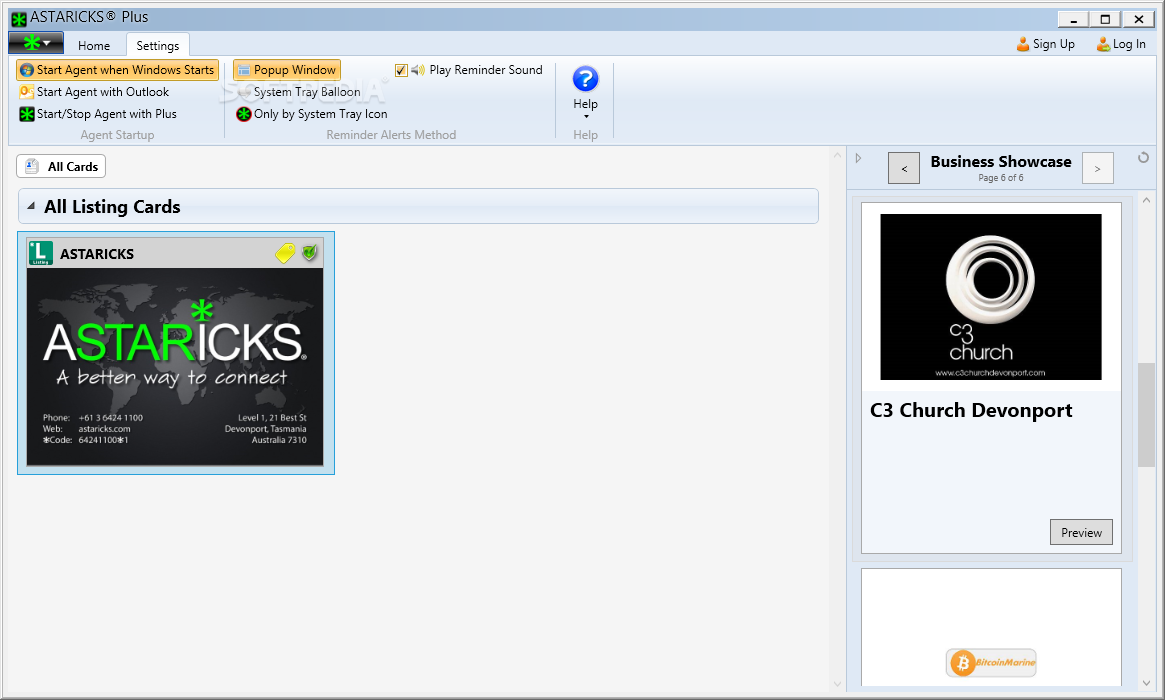Click the showcase vertical scrollbar thumb
This screenshot has width=1165, height=700.
tap(1146, 415)
